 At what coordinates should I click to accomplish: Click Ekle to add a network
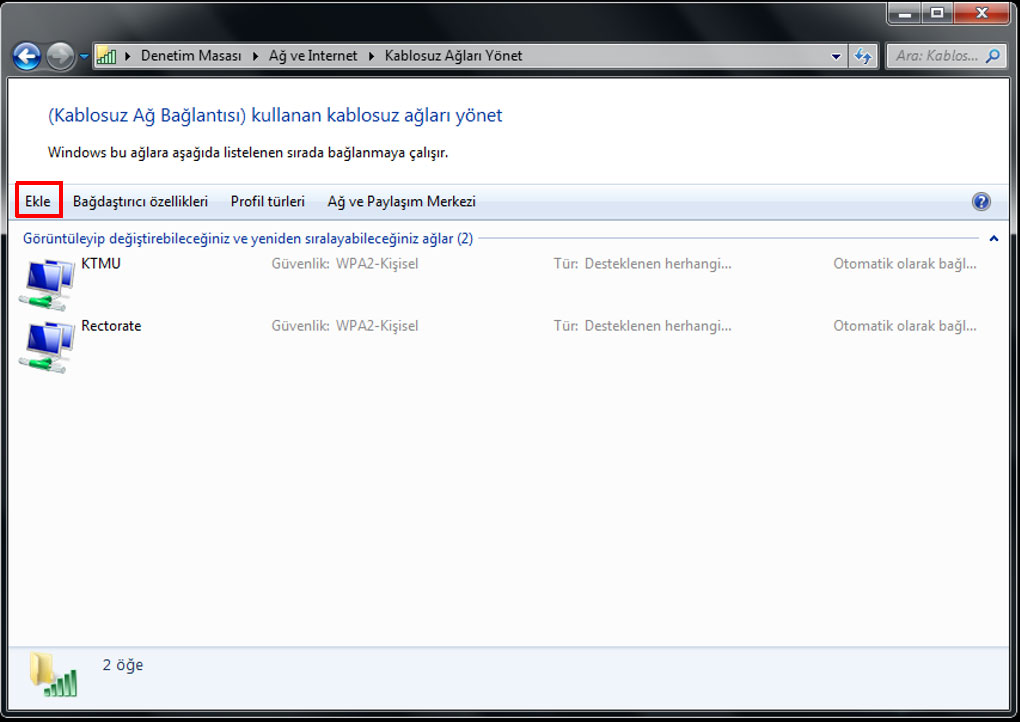point(38,202)
